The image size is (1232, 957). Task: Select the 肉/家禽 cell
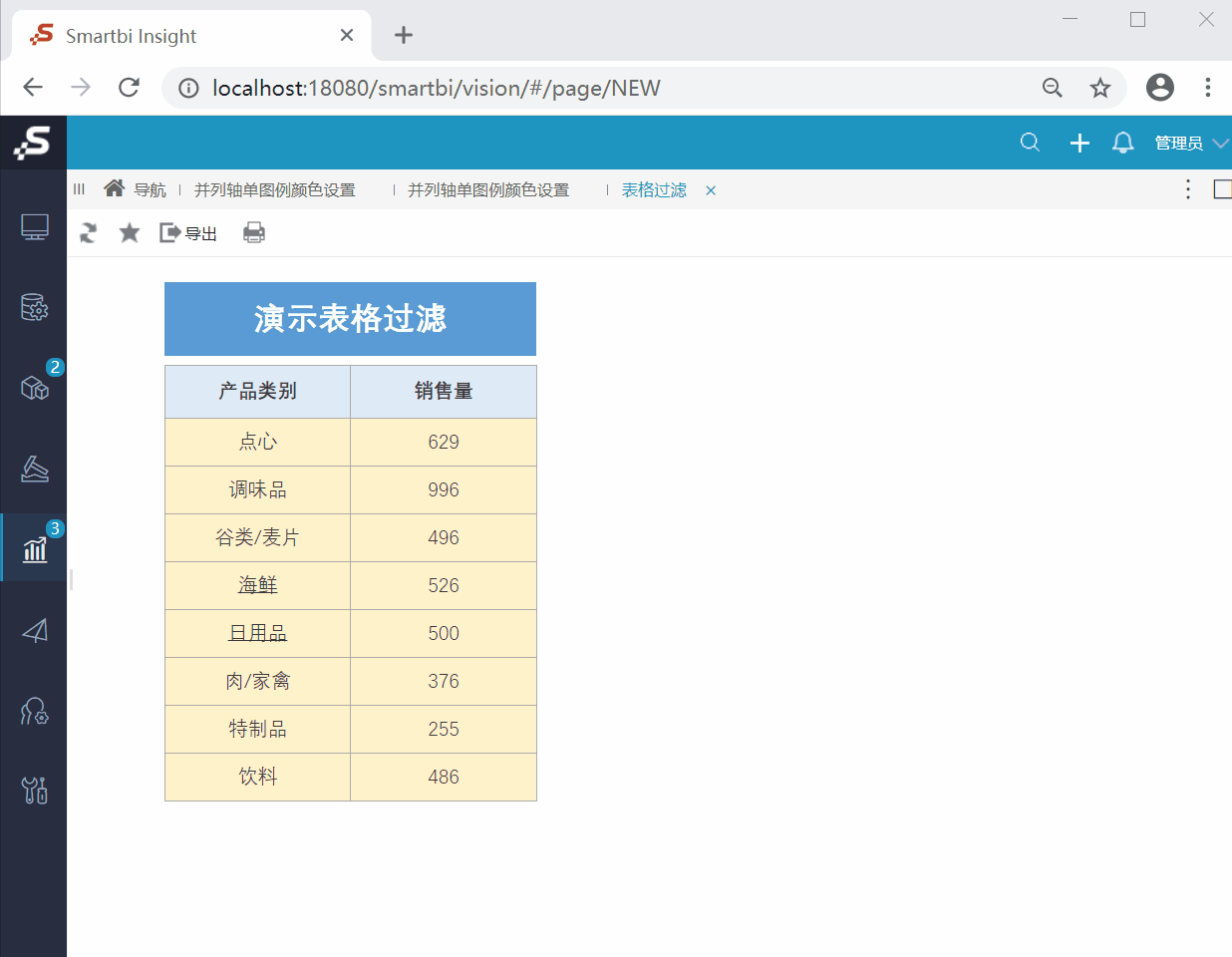(258, 681)
